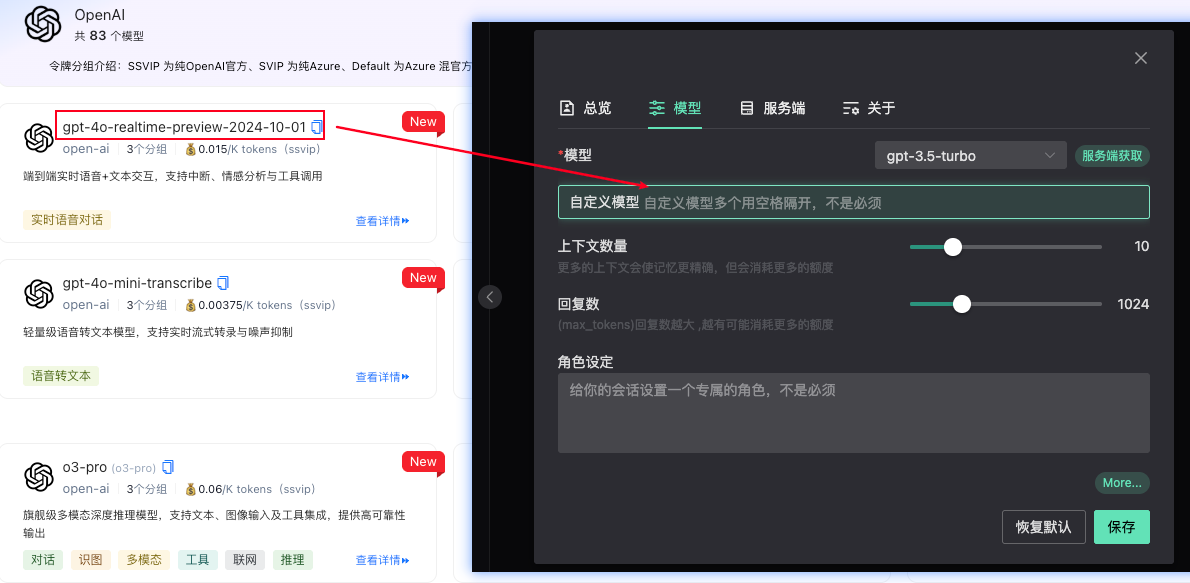This screenshot has width=1190, height=583.
Task: Open 查看详情 for gpt-4o-mini-transcribe
Action: 382,377
